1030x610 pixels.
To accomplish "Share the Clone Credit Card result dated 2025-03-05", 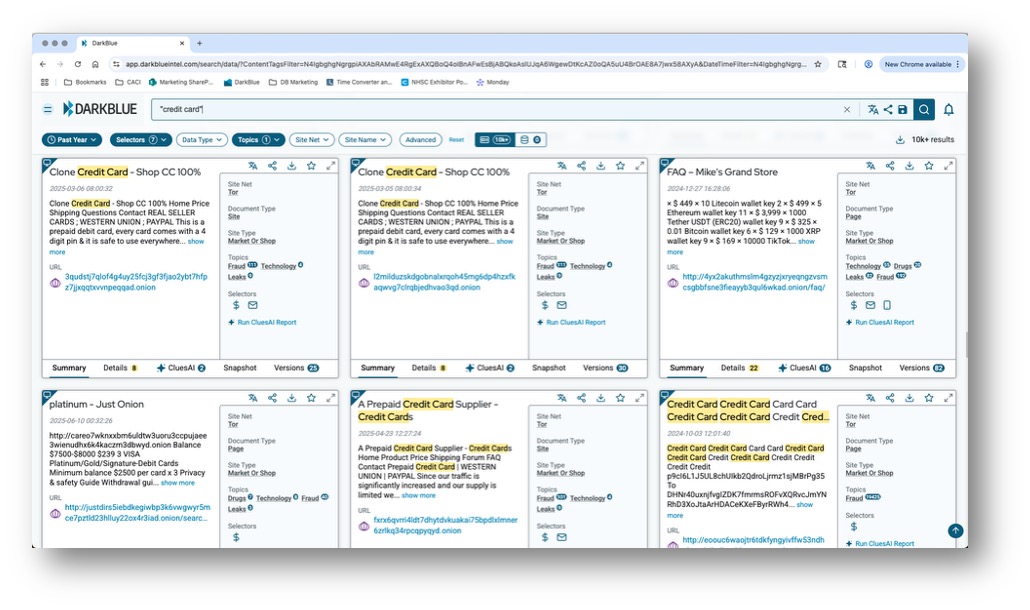I will point(581,166).
